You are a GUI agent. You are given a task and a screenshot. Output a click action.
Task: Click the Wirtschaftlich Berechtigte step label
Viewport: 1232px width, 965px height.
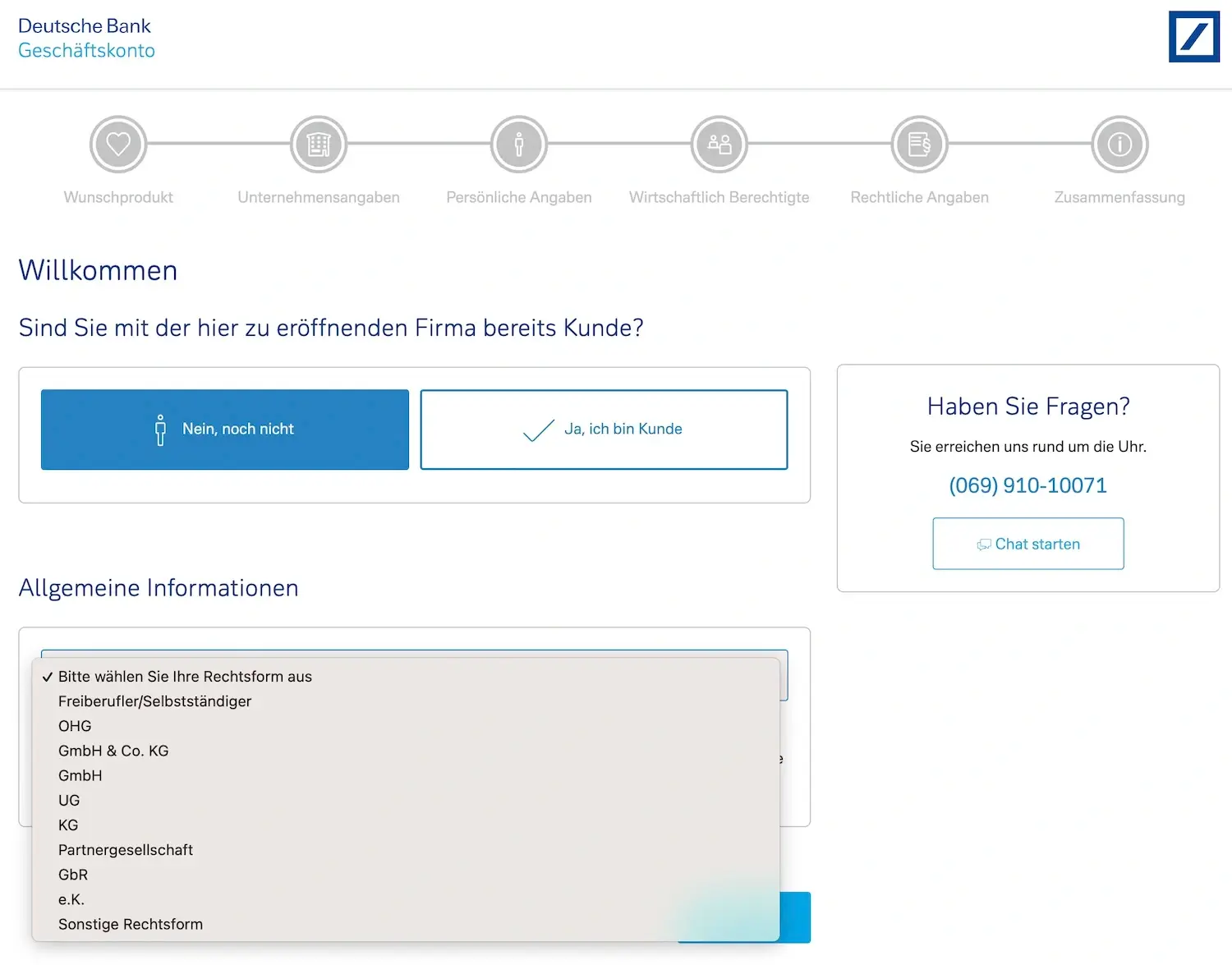[719, 197]
